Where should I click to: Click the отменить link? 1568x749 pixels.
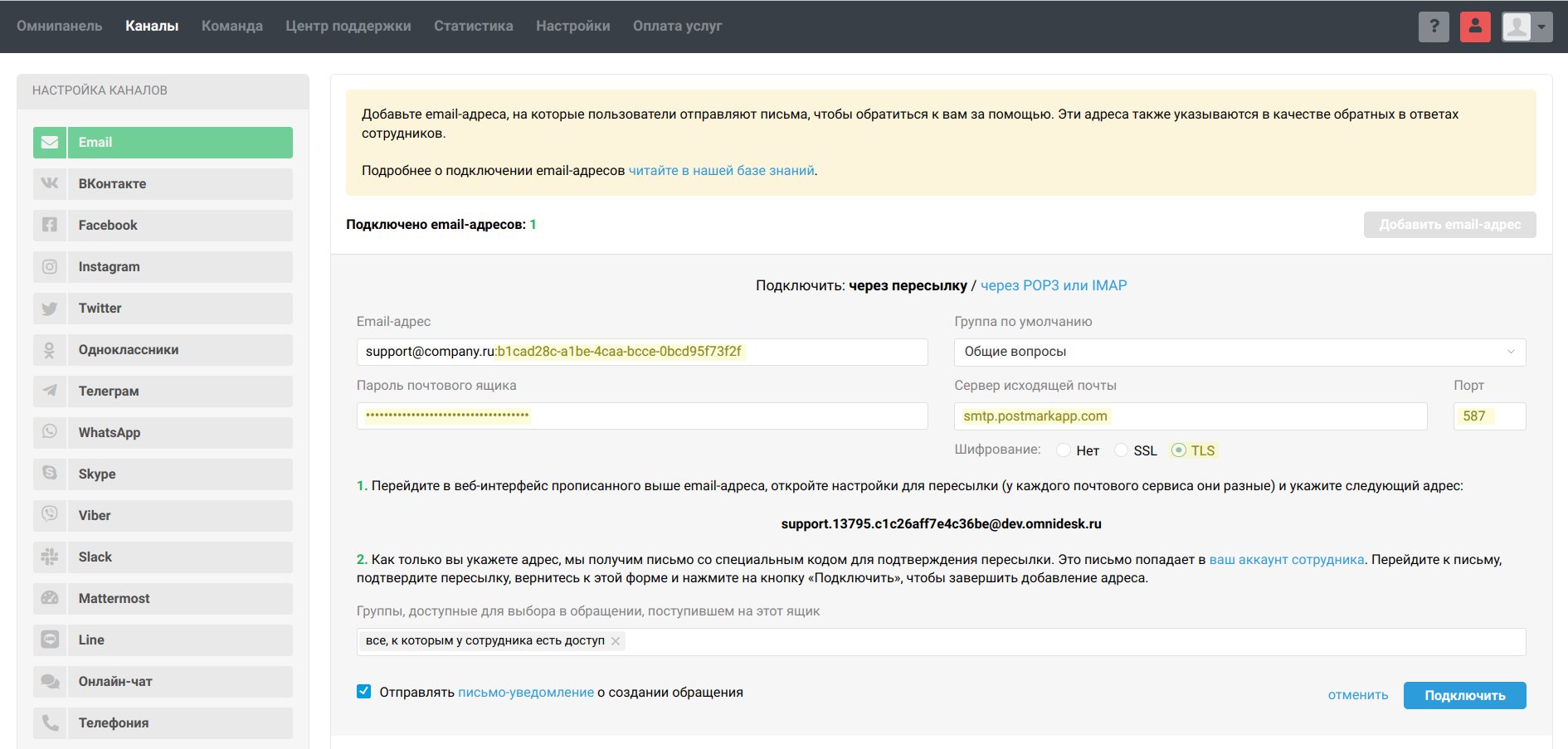[x=1357, y=695]
